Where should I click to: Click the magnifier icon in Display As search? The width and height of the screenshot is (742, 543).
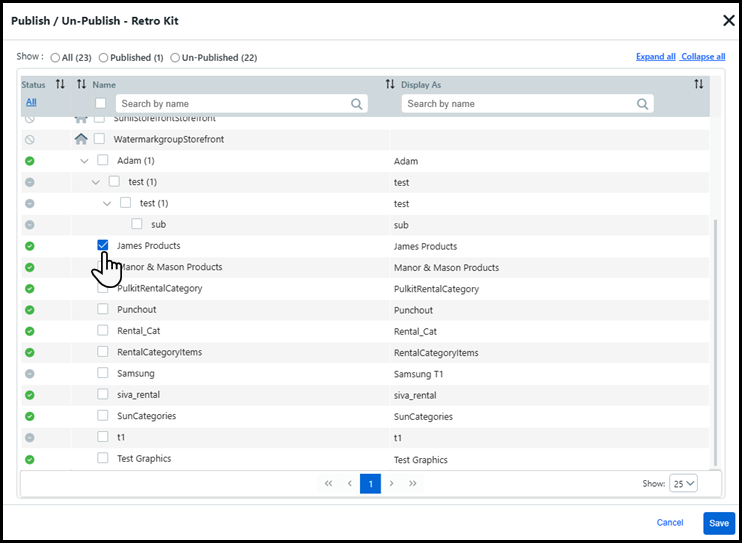[643, 104]
